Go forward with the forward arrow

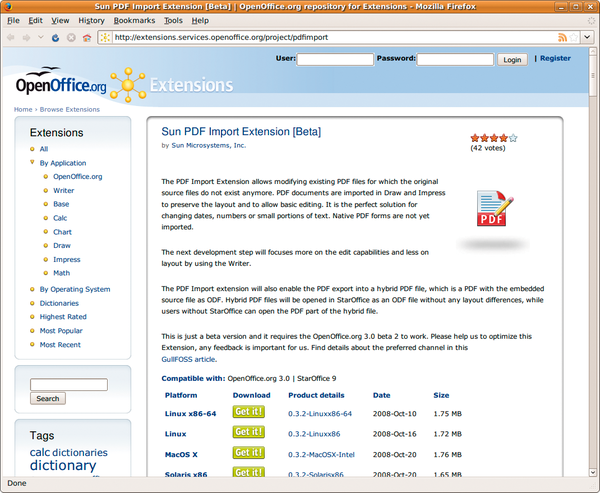(x=26, y=38)
